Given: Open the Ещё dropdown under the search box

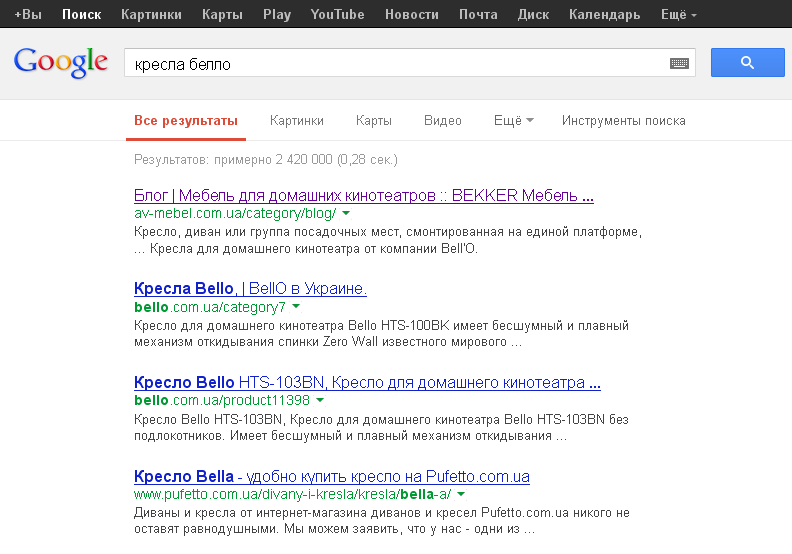Looking at the screenshot, I should pyautogui.click(x=514, y=121).
